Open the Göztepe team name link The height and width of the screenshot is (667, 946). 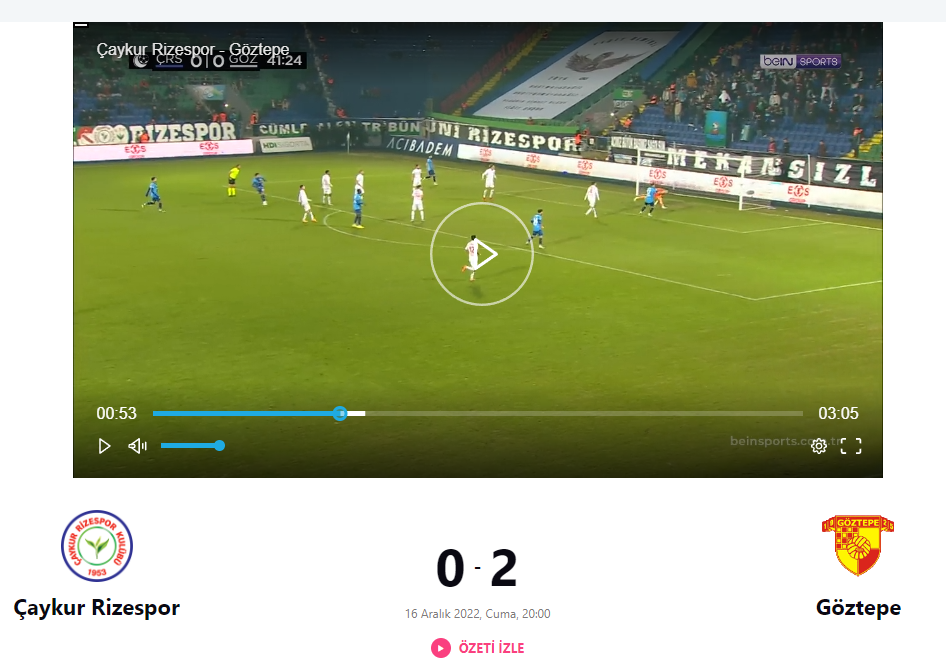[858, 607]
